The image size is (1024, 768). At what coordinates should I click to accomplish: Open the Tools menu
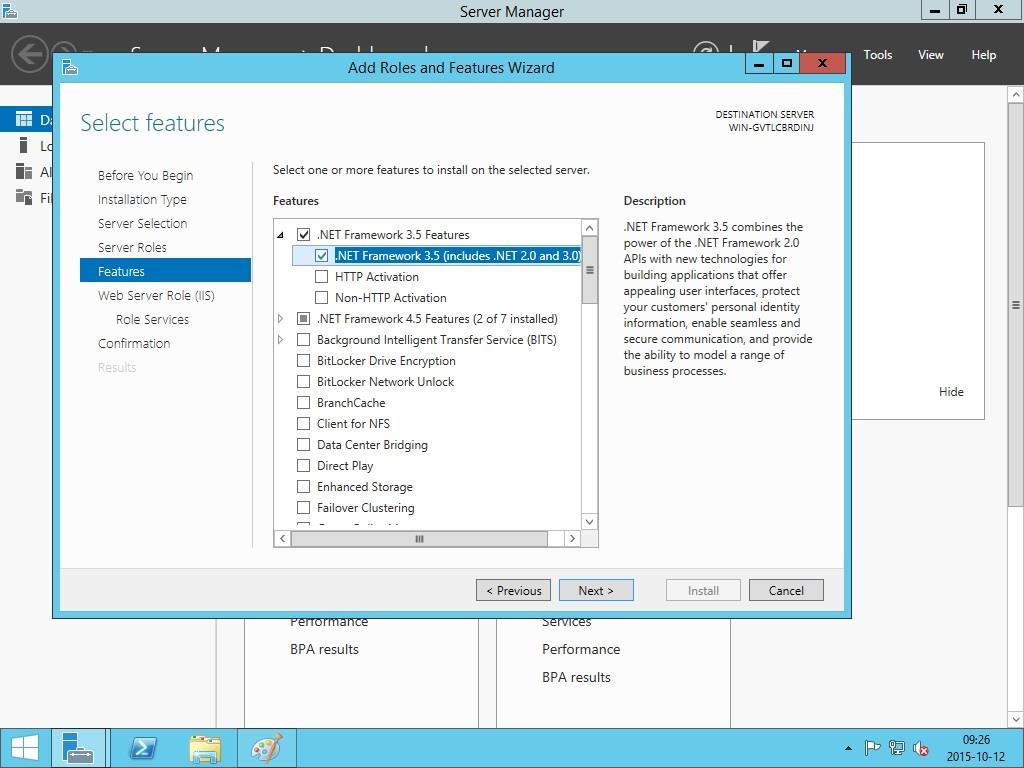pyautogui.click(x=878, y=55)
